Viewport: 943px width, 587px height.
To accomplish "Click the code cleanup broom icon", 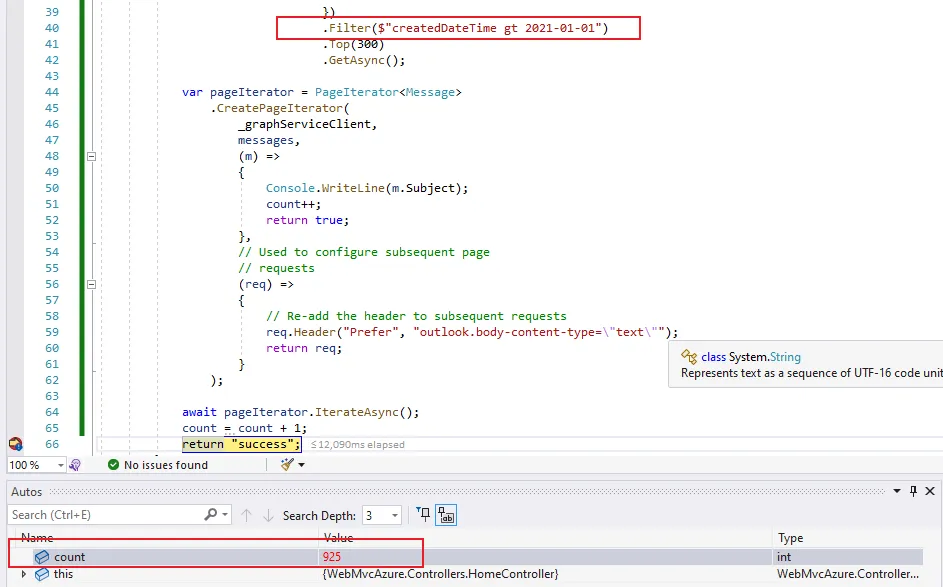I will tap(287, 464).
